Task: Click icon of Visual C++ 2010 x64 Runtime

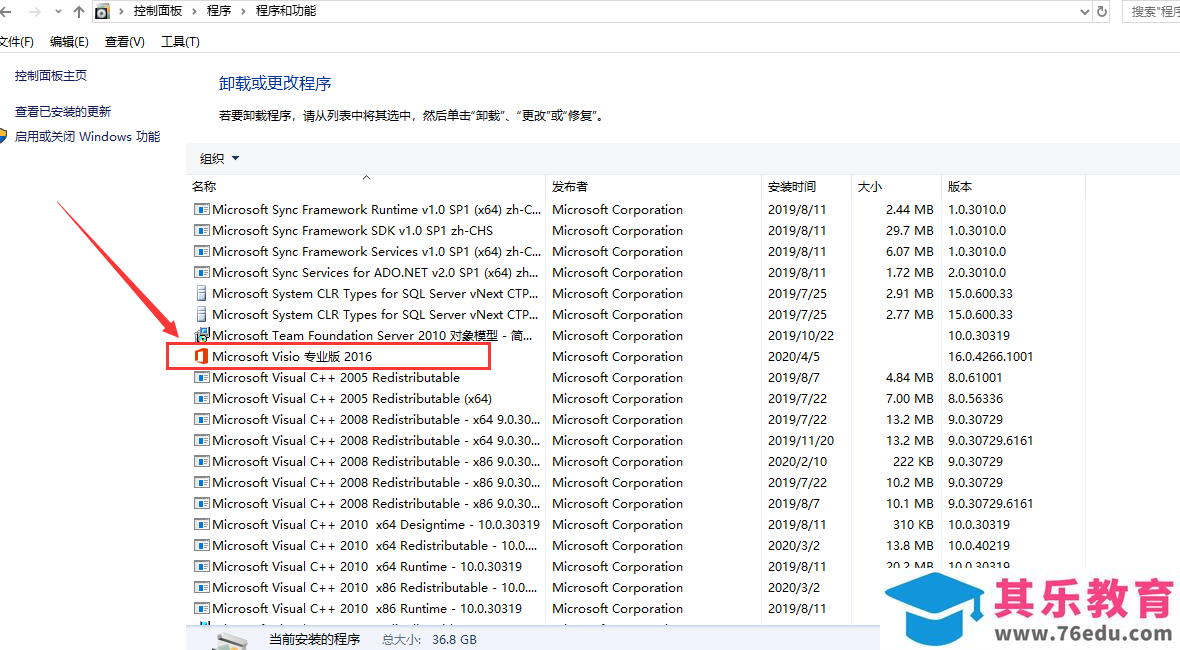Action: pyautogui.click(x=201, y=566)
